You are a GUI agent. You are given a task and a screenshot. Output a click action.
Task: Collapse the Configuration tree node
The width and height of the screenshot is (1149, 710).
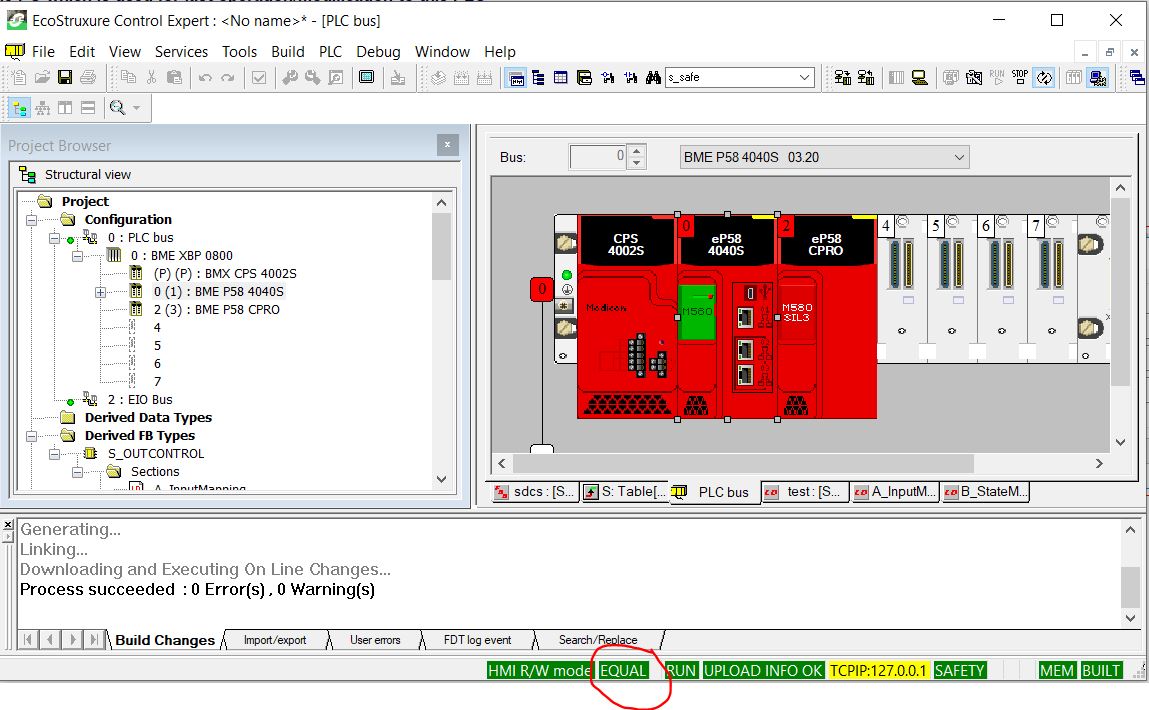(32, 219)
